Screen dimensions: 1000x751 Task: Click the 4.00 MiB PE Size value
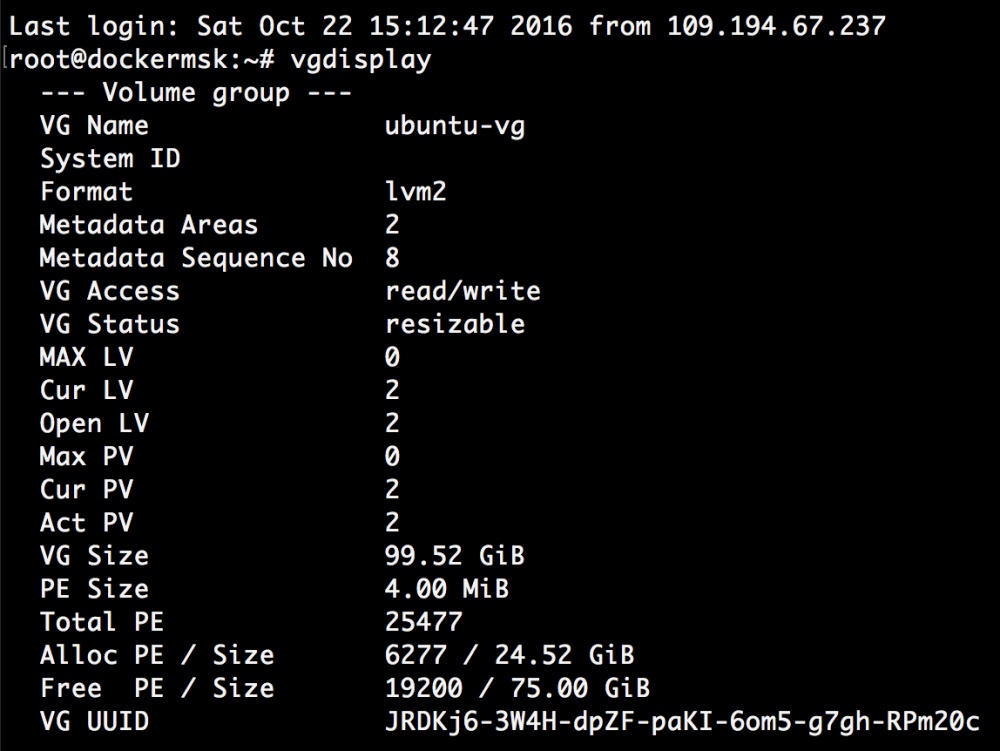pyautogui.click(x=446, y=588)
